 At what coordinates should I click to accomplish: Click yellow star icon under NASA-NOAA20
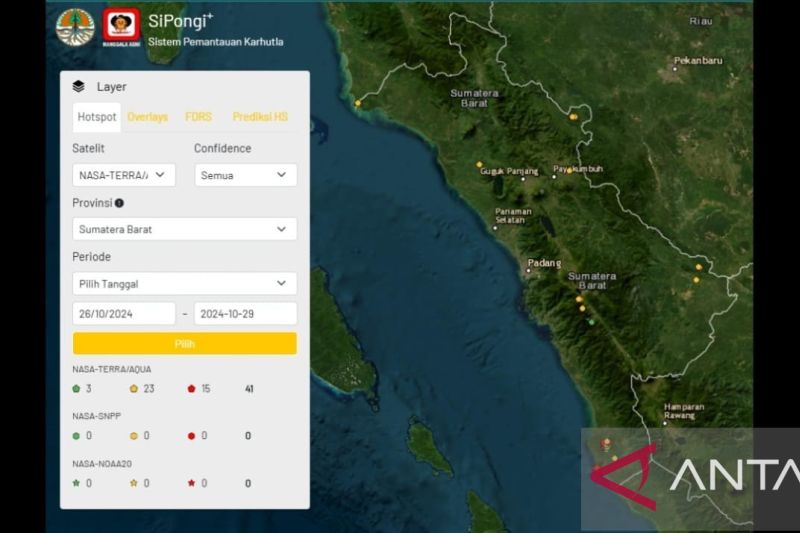click(x=133, y=483)
